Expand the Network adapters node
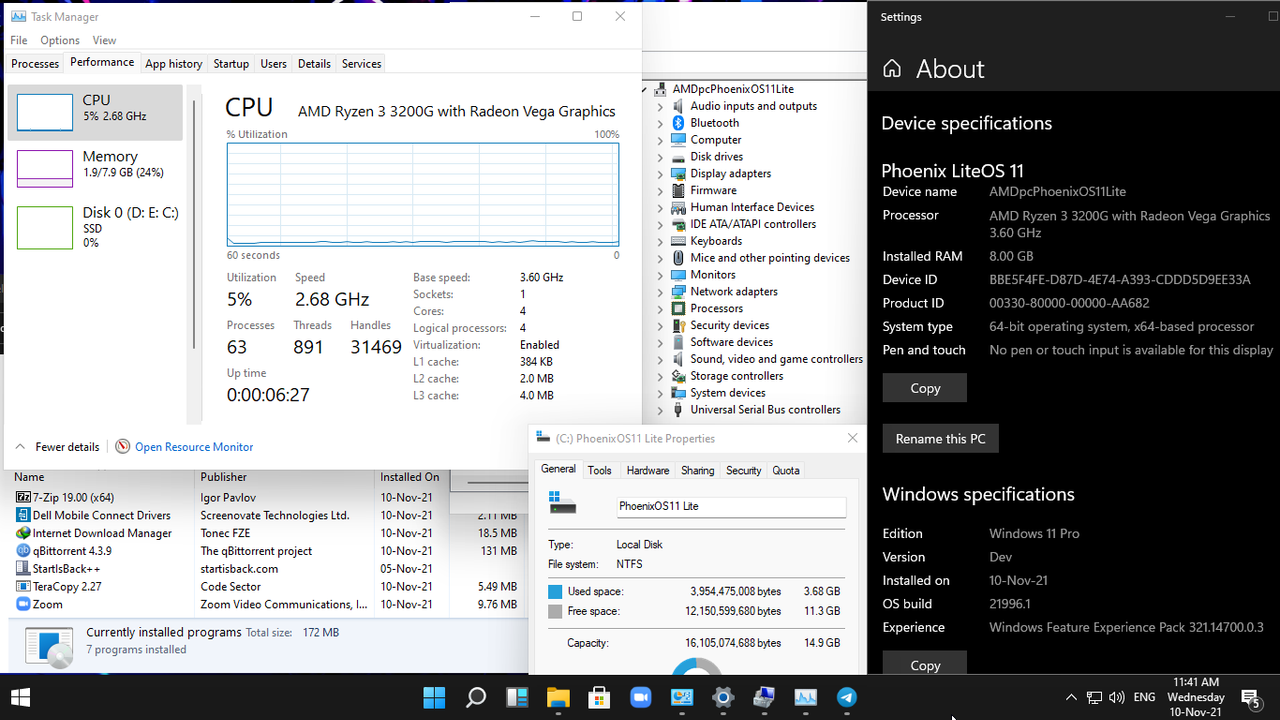The image size is (1280, 720). (x=660, y=292)
